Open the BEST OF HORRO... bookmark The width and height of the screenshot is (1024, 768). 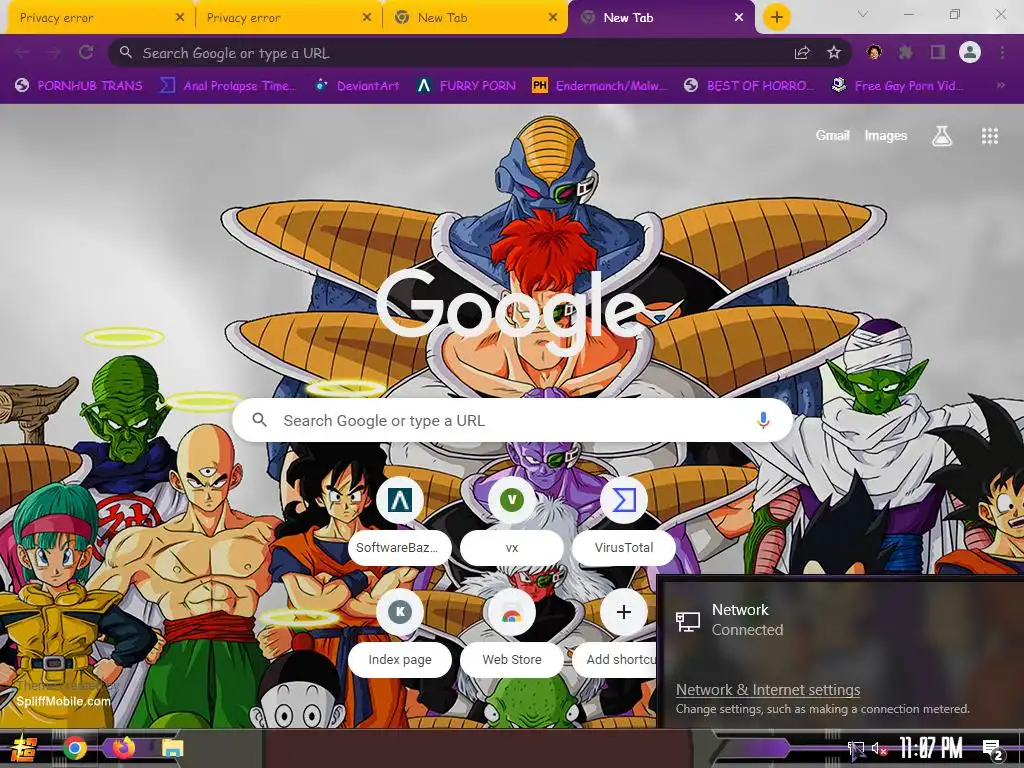(x=749, y=86)
